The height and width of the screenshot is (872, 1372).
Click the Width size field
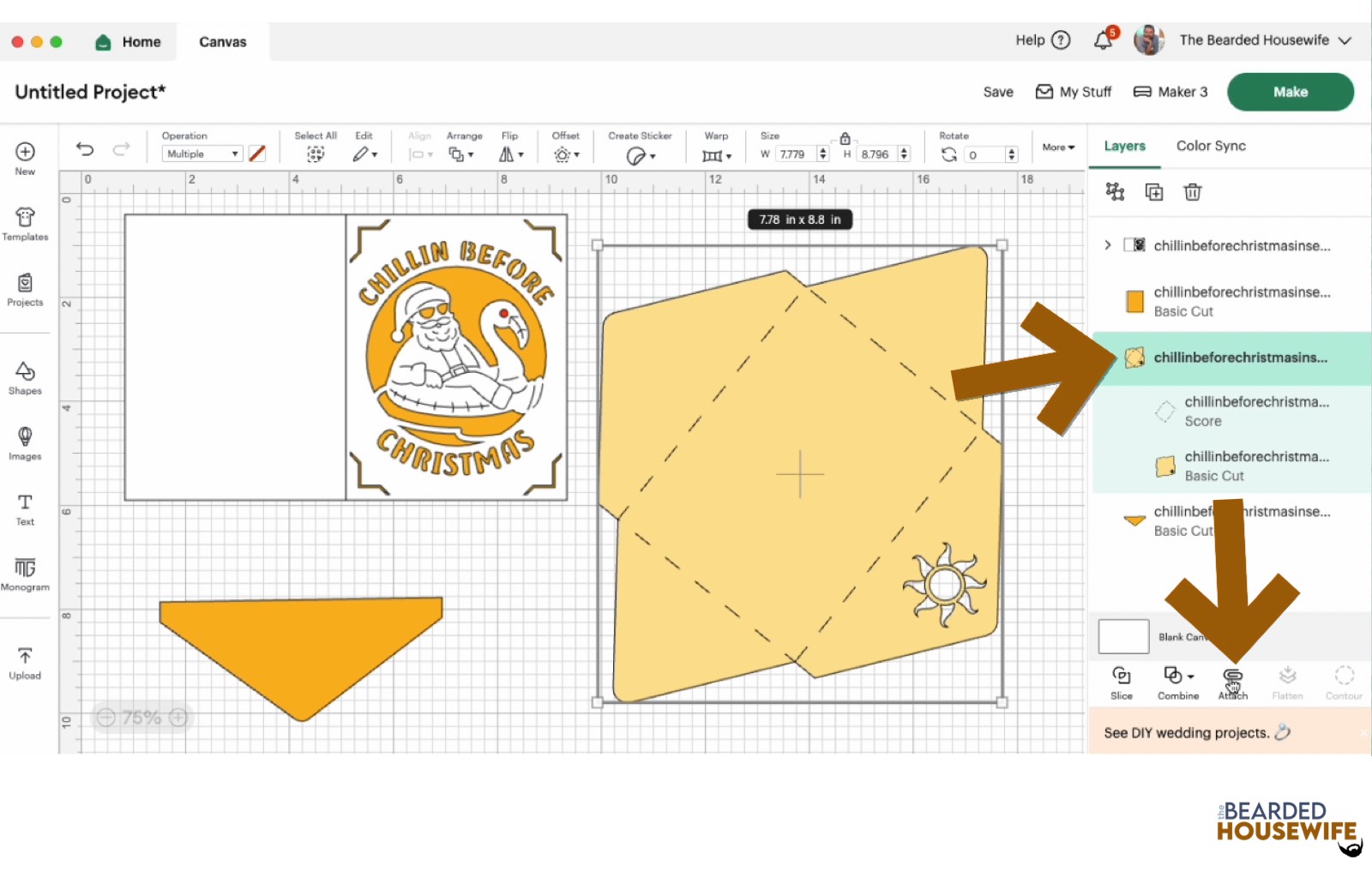coord(796,154)
